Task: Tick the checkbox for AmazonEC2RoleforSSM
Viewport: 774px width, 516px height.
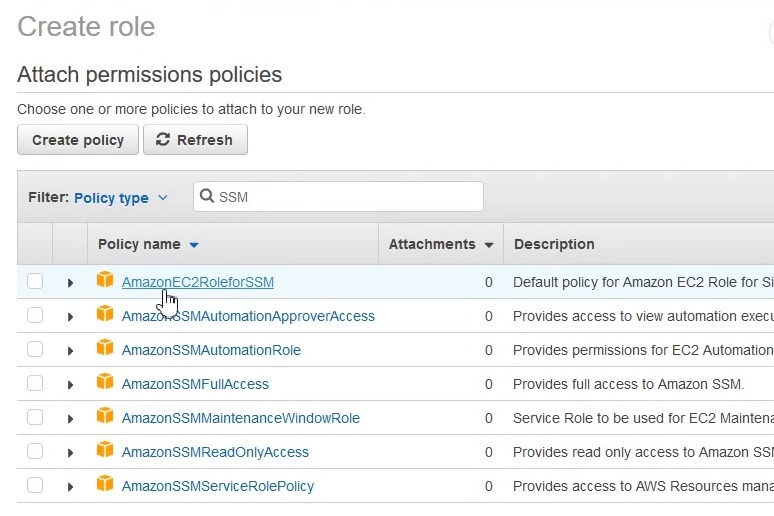Action: tap(35, 281)
